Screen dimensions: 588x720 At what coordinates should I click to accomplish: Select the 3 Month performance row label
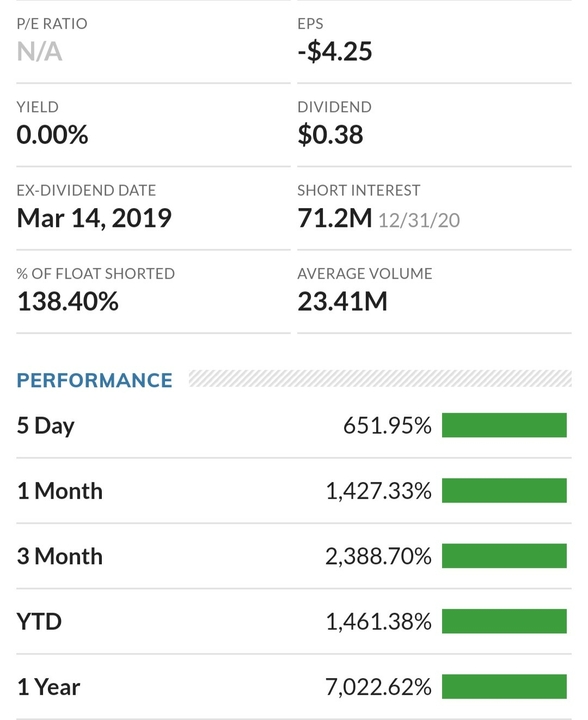pos(60,556)
